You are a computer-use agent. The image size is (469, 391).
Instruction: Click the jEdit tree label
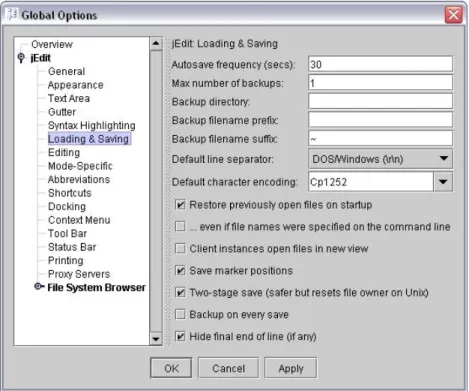tap(40, 58)
